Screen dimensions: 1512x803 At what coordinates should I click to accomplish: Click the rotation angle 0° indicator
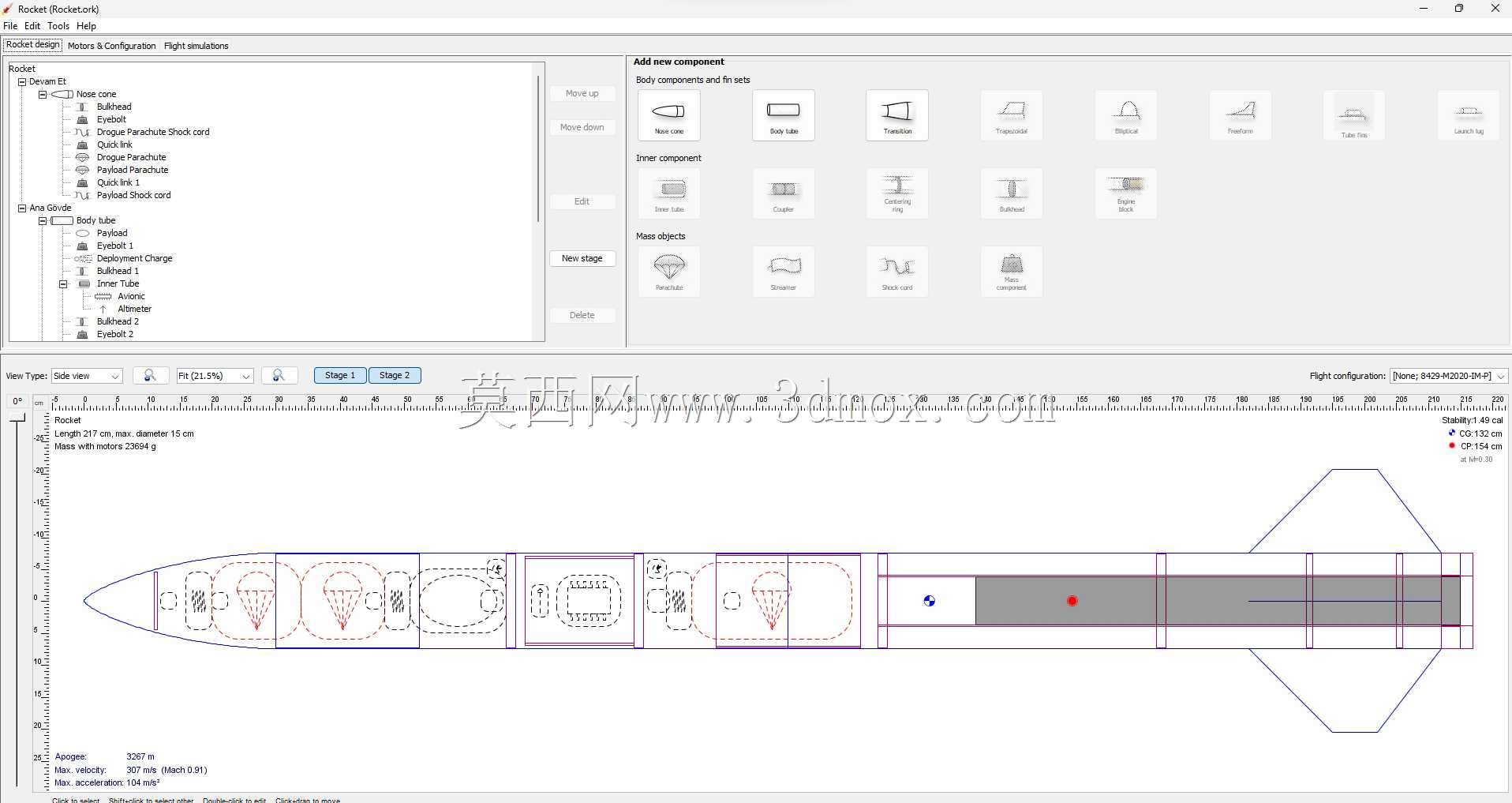[x=17, y=401]
